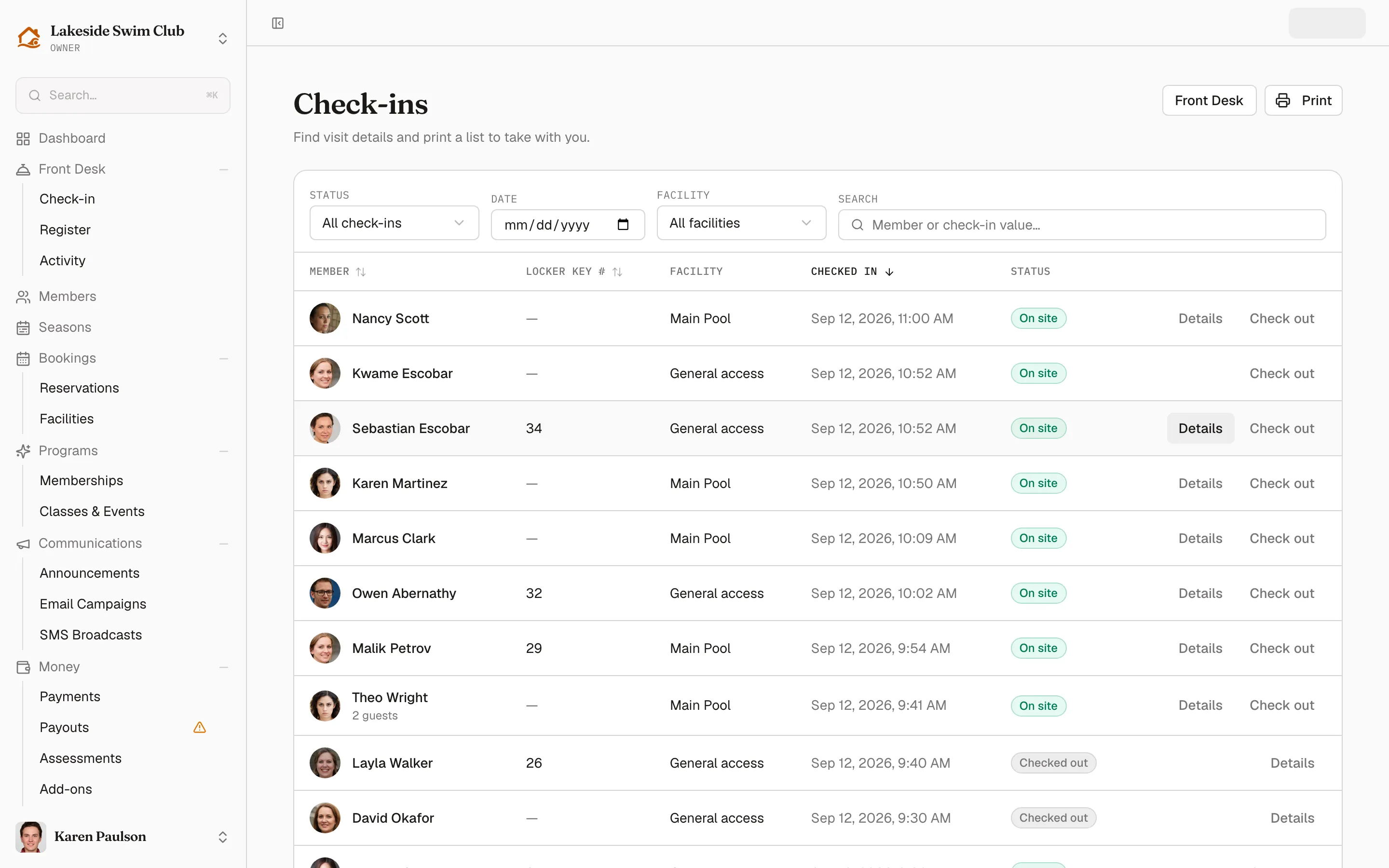Collapse the Programs sidebar section
Image resolution: width=1389 pixels, height=868 pixels.
224,451
